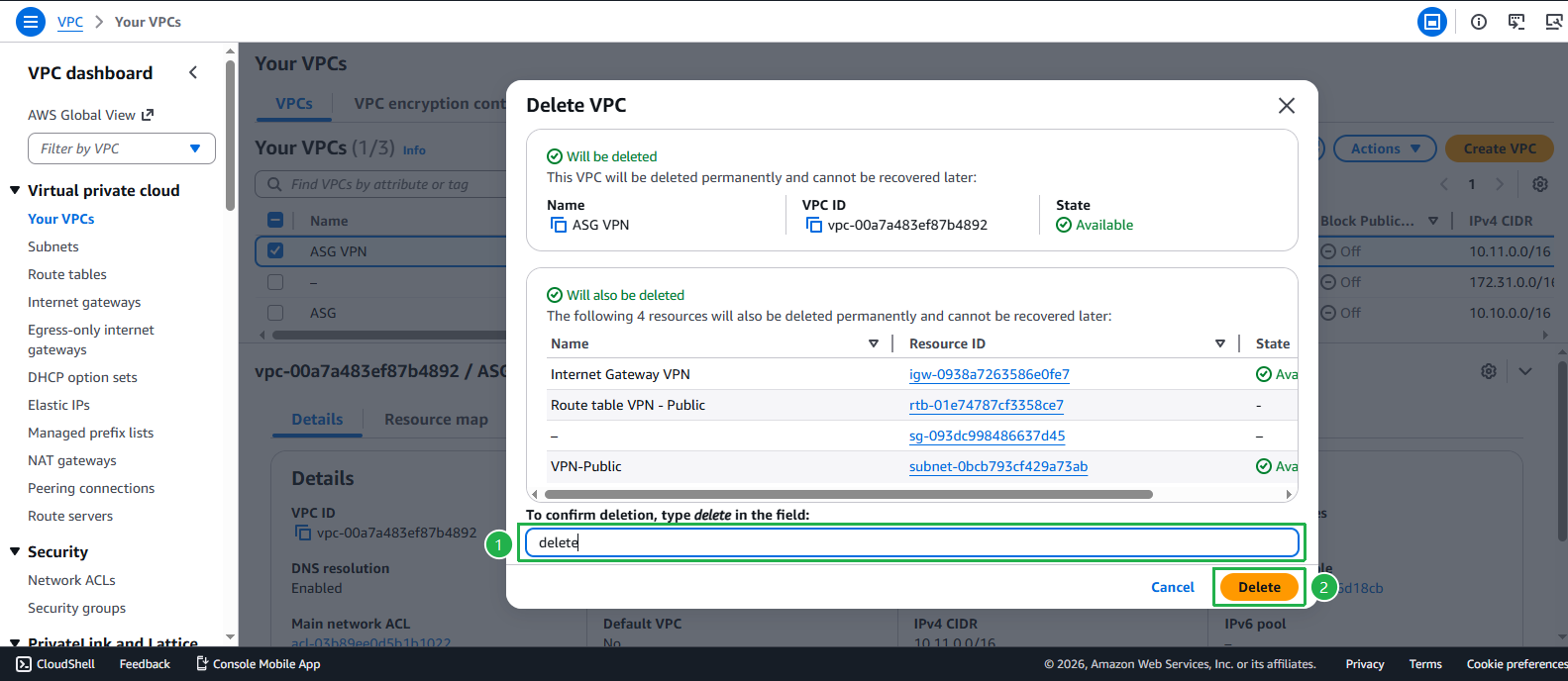Image resolution: width=1568 pixels, height=681 pixels.
Task: Open Feedback in the footer
Action: (x=145, y=664)
